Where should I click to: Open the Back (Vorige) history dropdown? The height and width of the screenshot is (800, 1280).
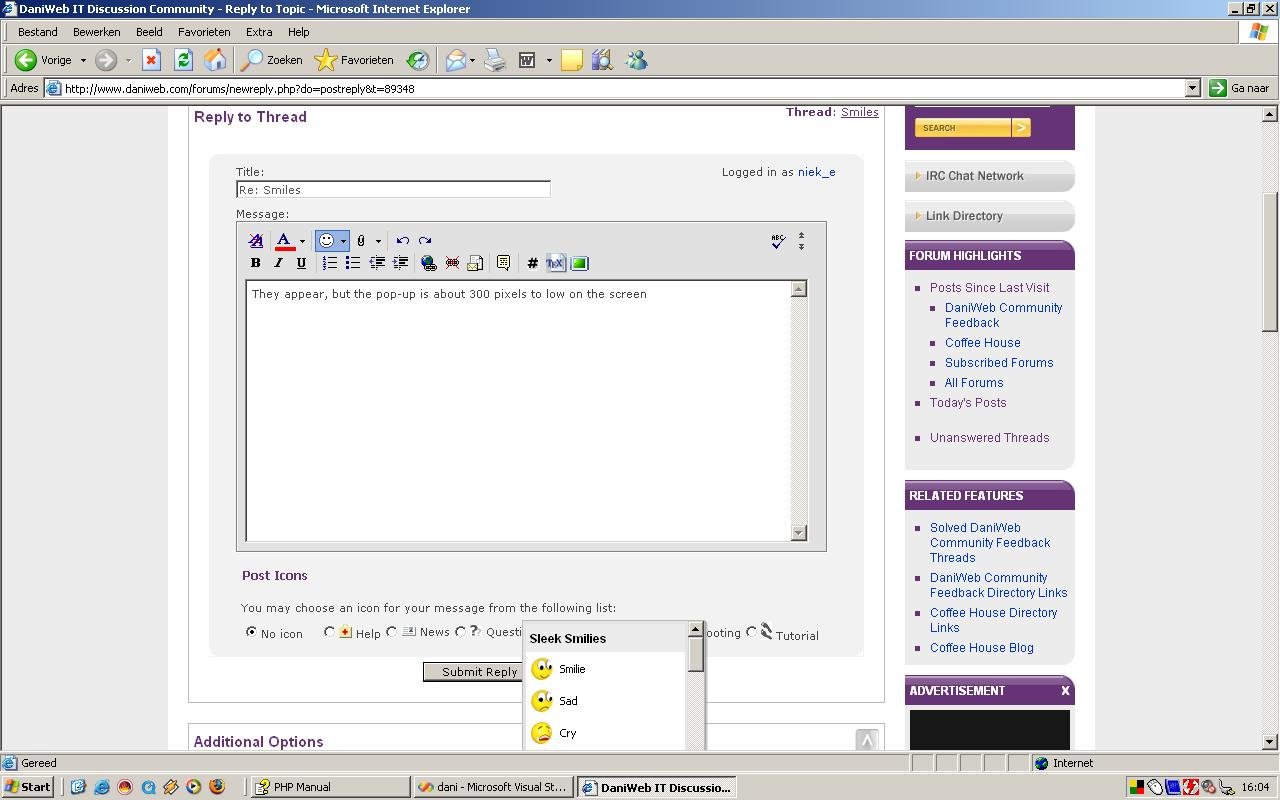83,60
